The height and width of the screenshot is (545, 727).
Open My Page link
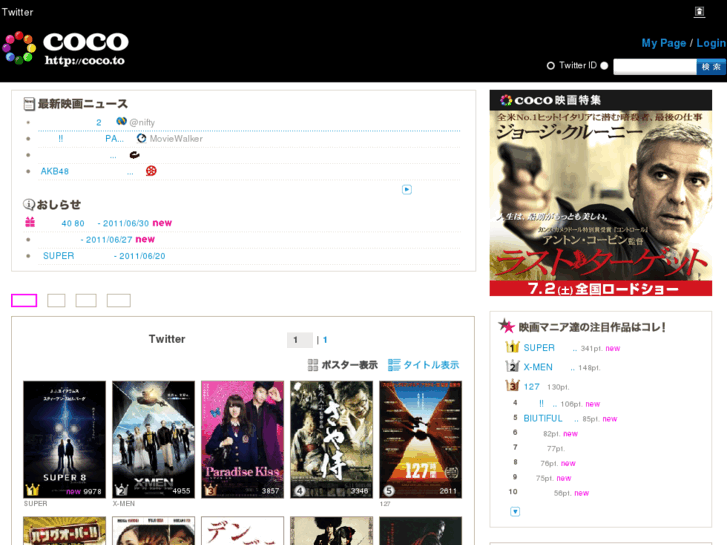[663, 43]
